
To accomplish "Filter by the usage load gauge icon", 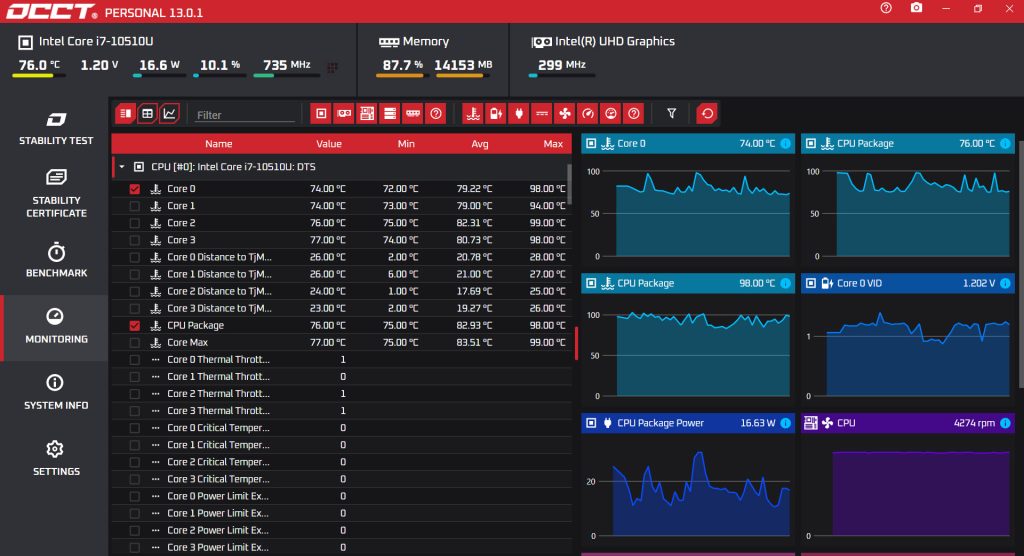I will point(611,114).
